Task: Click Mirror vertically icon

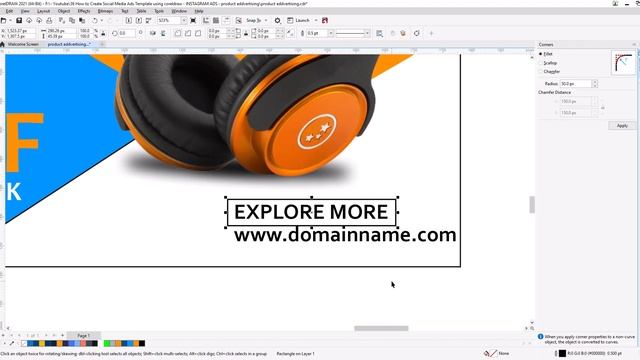Action: [x=163, y=33]
